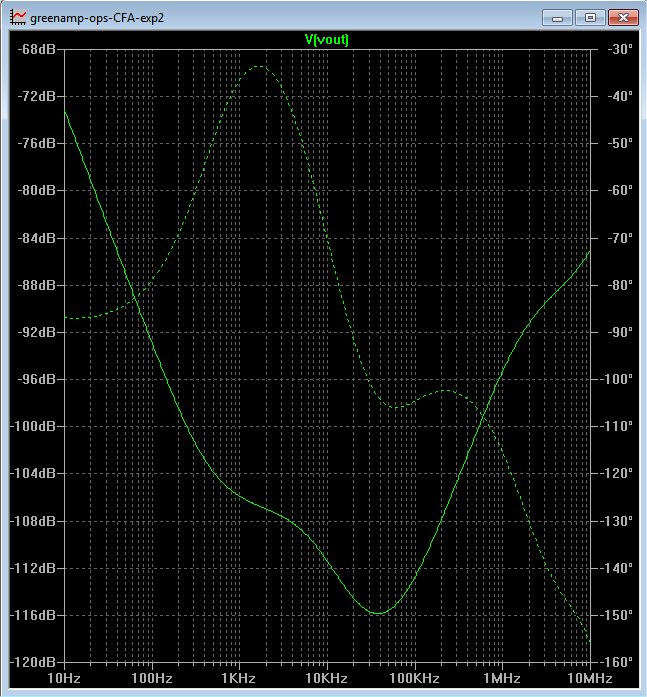Screen dimensions: 647x697
Task: Click the -100dB magnitude axis label
Action: click(x=33, y=426)
